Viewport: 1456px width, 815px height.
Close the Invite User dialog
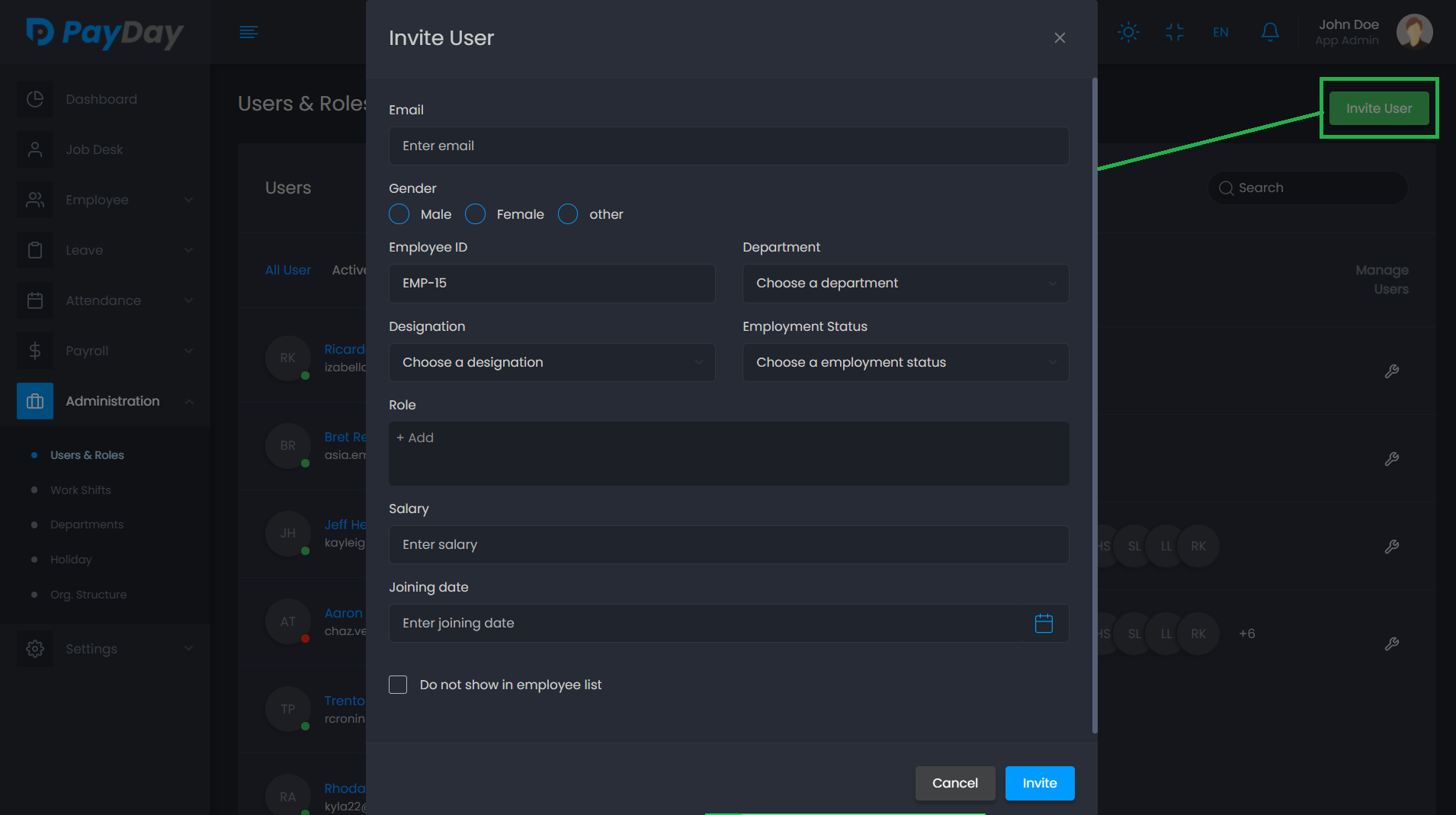click(x=1060, y=38)
